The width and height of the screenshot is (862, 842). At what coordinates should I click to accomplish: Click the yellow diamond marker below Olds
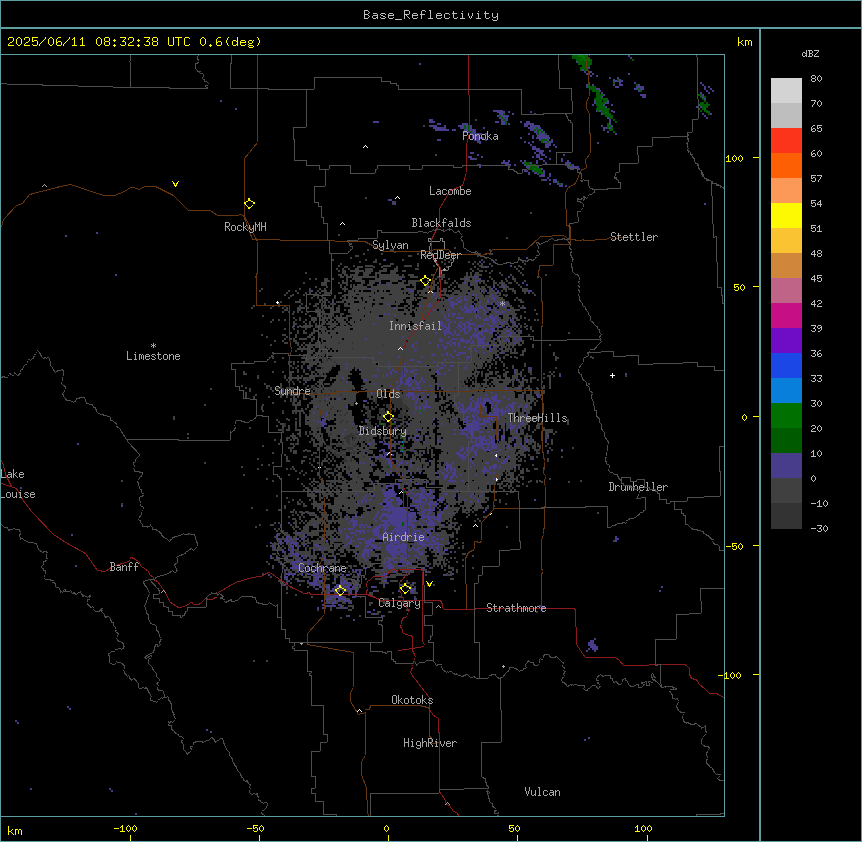coord(389,417)
